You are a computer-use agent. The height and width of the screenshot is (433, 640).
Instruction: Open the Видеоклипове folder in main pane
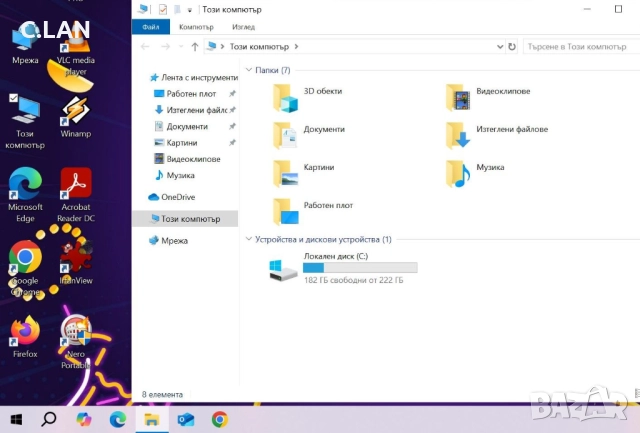[488, 98]
